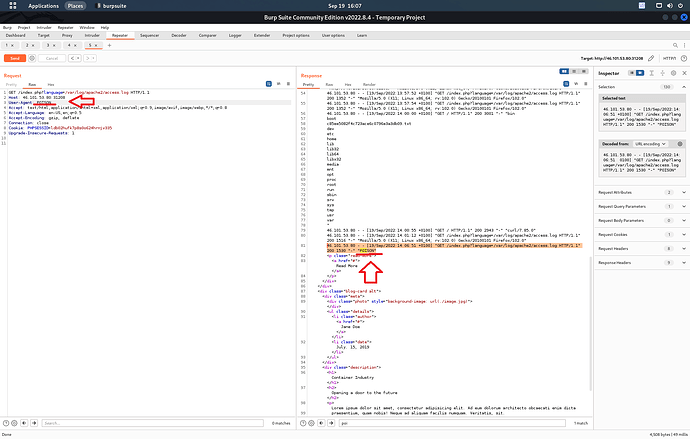Open the Burp menu
The image size is (690, 439).
point(7,27)
